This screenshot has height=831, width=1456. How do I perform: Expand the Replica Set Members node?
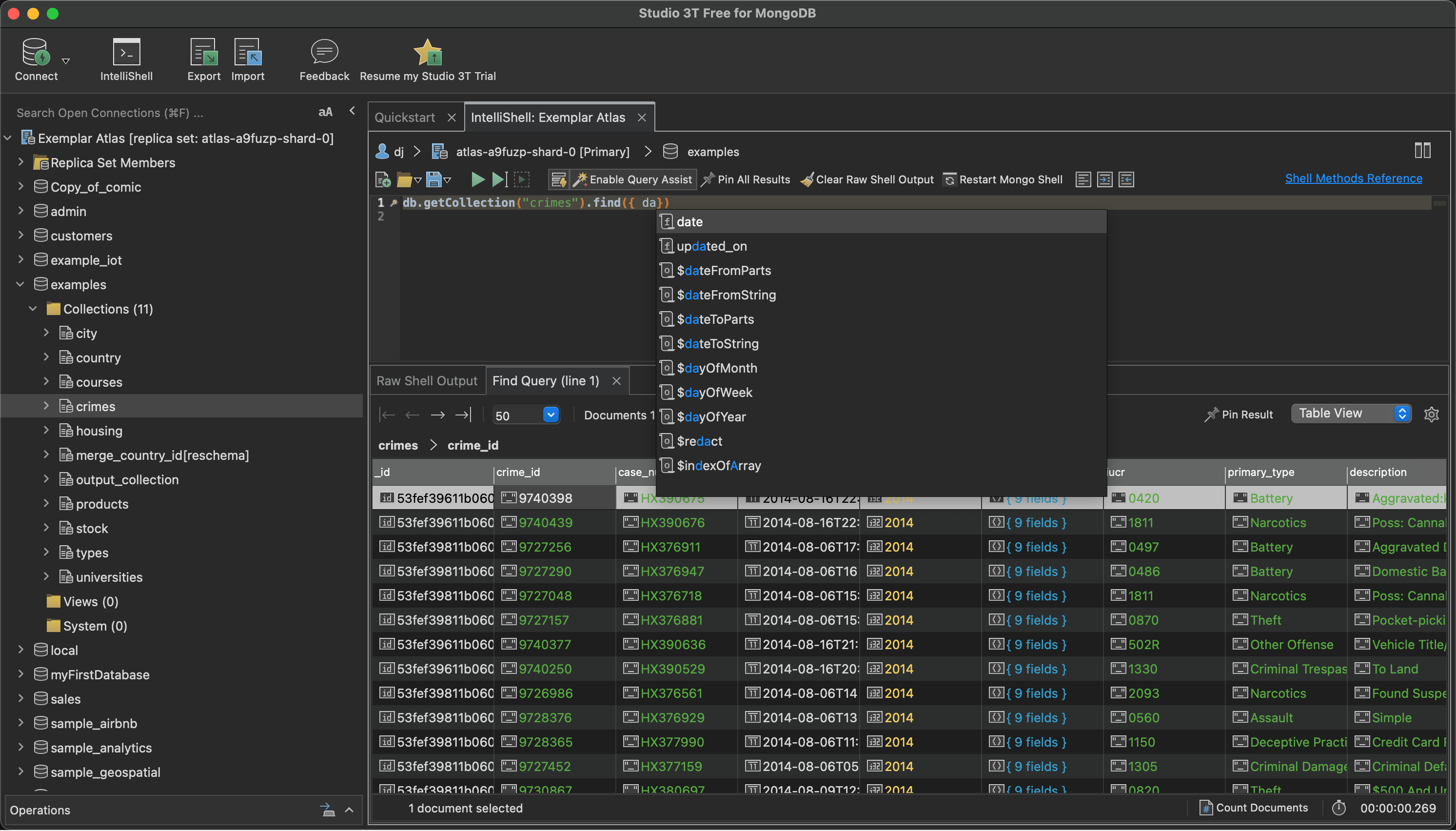22,162
